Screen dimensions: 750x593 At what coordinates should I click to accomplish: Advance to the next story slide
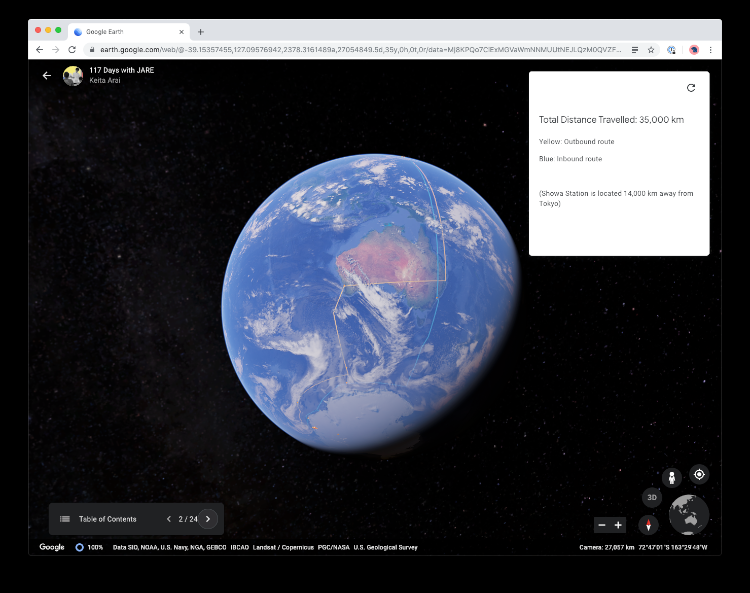coord(208,519)
